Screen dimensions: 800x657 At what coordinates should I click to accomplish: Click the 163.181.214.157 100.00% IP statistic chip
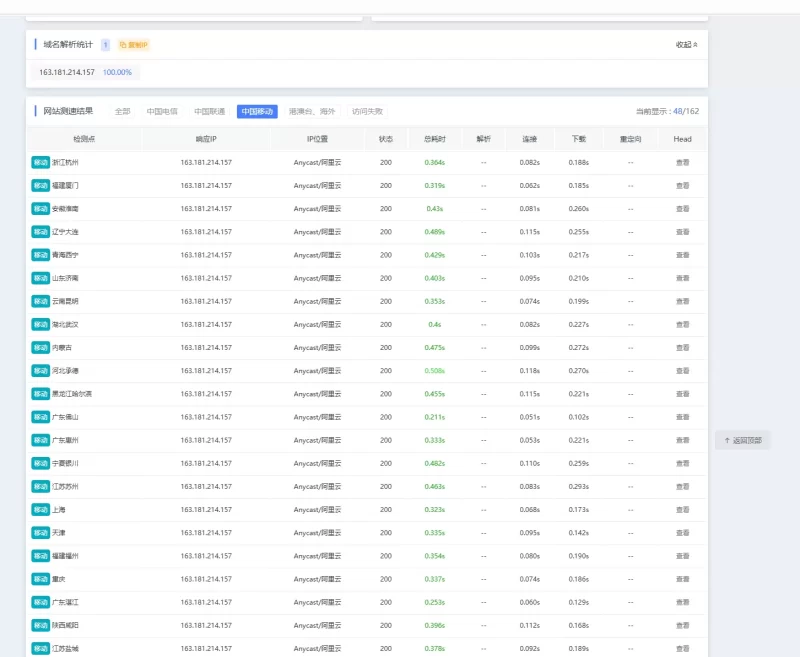click(85, 72)
